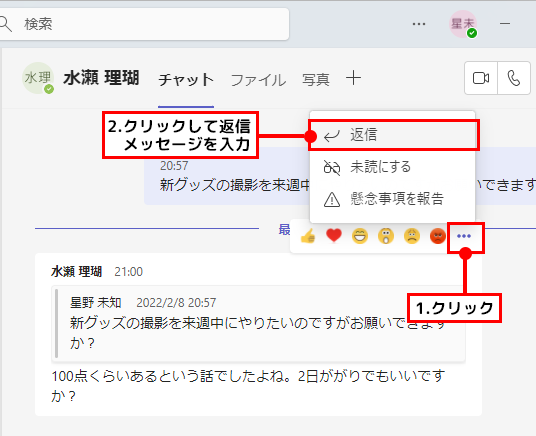React with the laughing face emoji
Viewport: 536px width, 436px height.
click(360, 236)
